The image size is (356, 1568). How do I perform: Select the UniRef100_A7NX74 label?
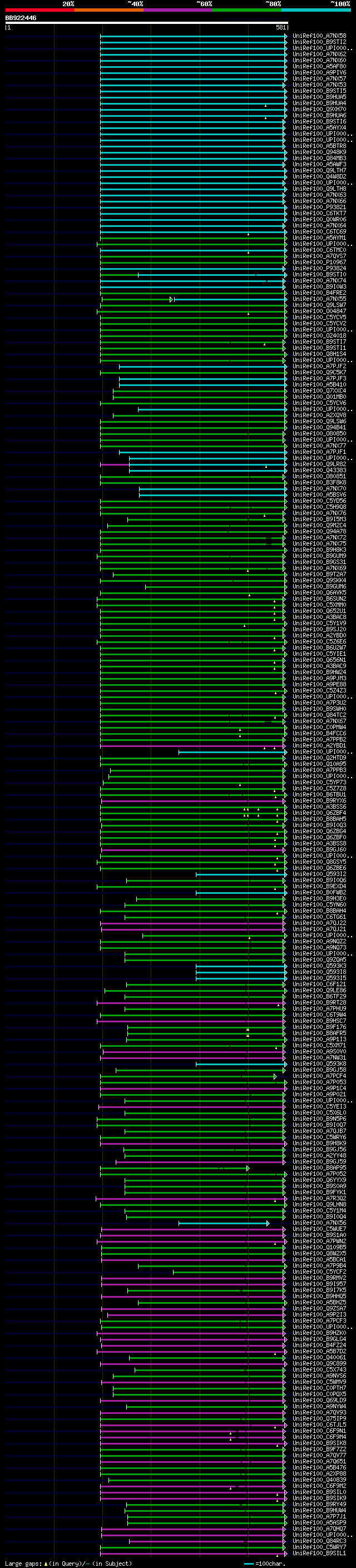(319, 280)
